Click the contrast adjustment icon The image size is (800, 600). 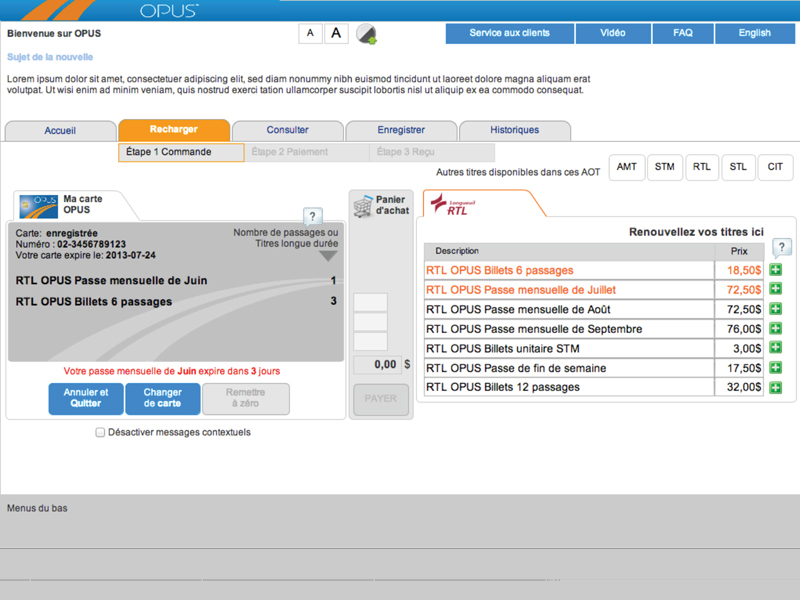[366, 34]
